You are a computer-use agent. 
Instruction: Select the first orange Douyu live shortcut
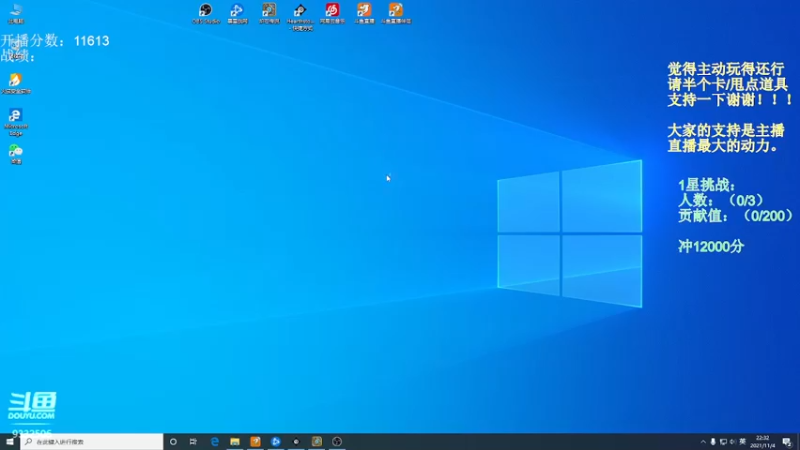click(x=364, y=13)
